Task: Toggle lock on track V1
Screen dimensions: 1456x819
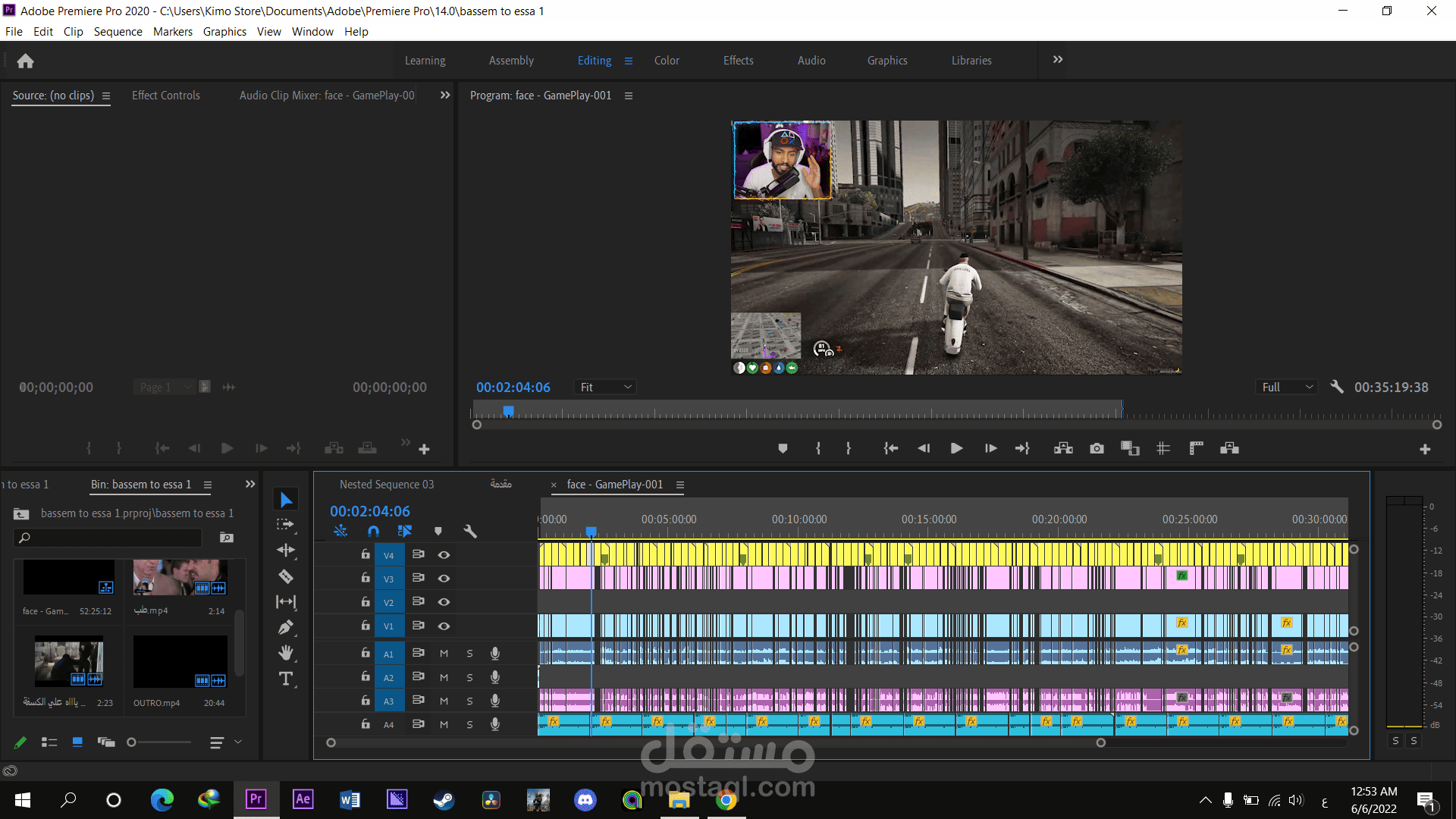Action: click(366, 626)
